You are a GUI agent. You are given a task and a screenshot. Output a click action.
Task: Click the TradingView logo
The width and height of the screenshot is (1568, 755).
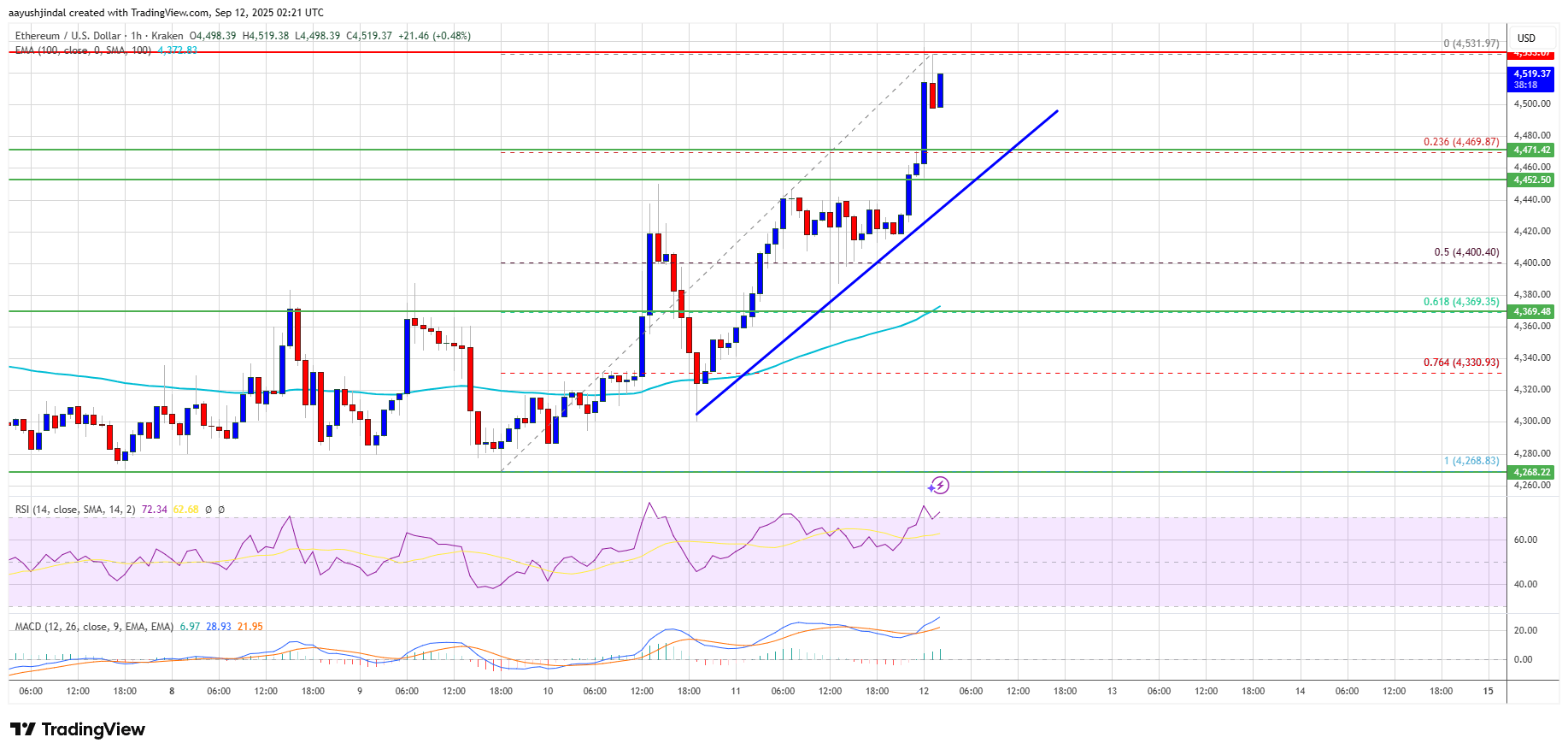click(x=78, y=729)
